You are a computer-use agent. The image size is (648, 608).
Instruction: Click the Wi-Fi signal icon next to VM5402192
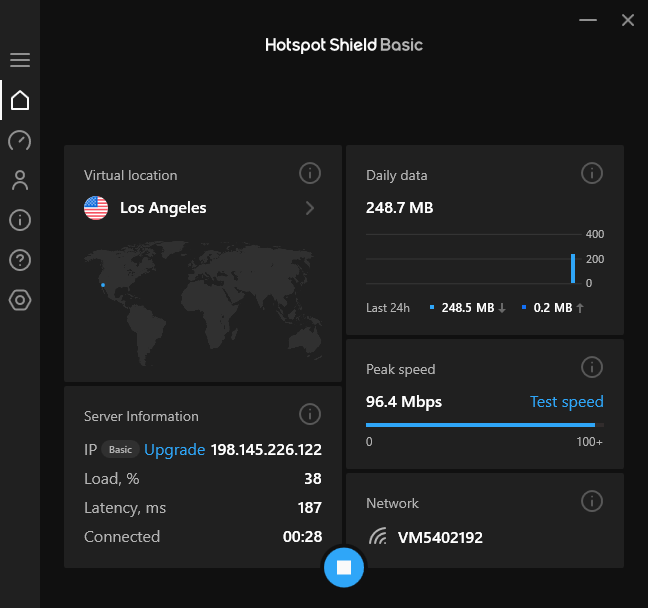pos(378,536)
